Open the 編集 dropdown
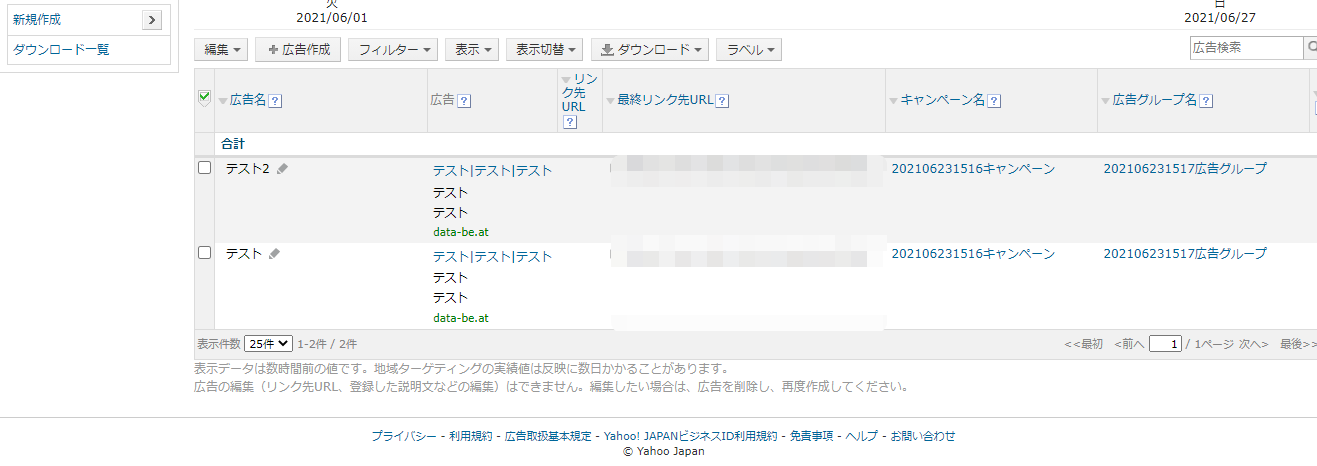 (x=222, y=49)
